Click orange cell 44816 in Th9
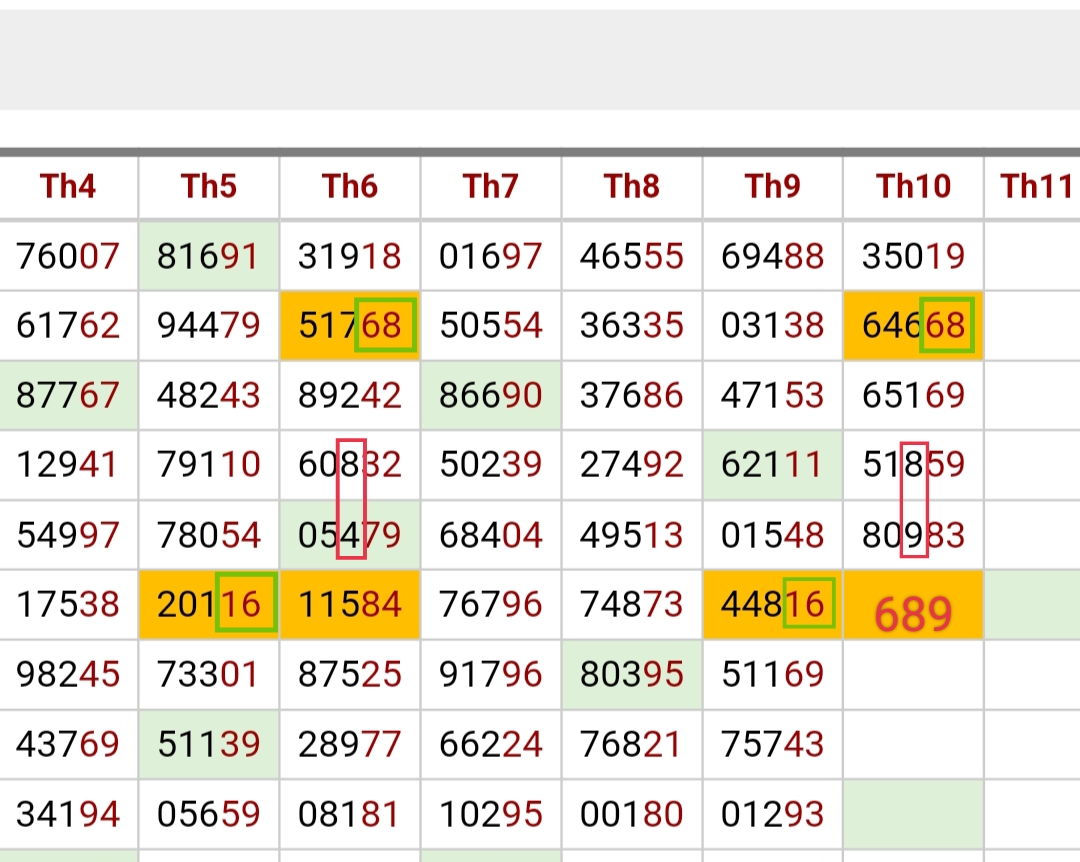1080x862 pixels. 772,605
